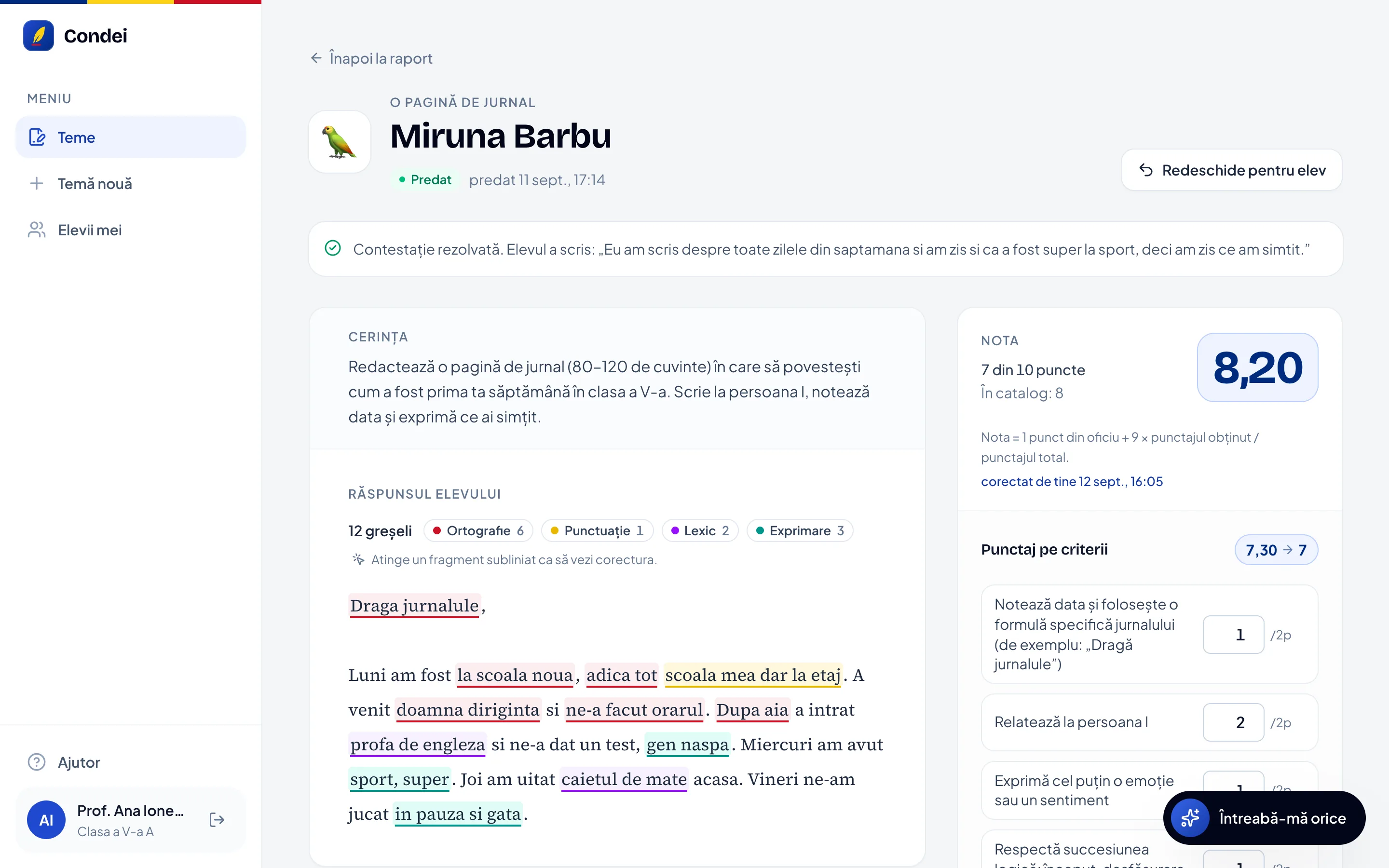Click underlined fragment 'profa de engleza'
The width and height of the screenshot is (1389, 868).
tap(418, 745)
